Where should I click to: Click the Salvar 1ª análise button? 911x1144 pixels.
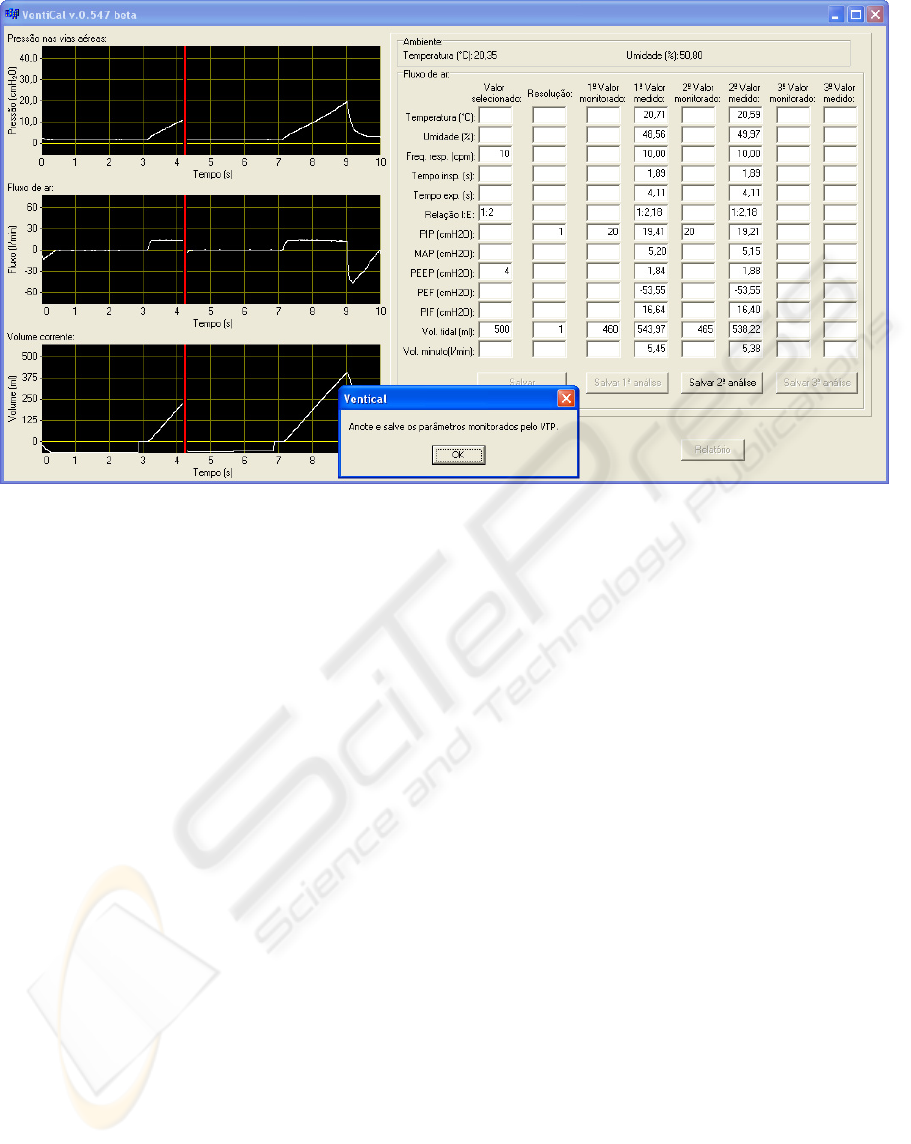click(619, 383)
